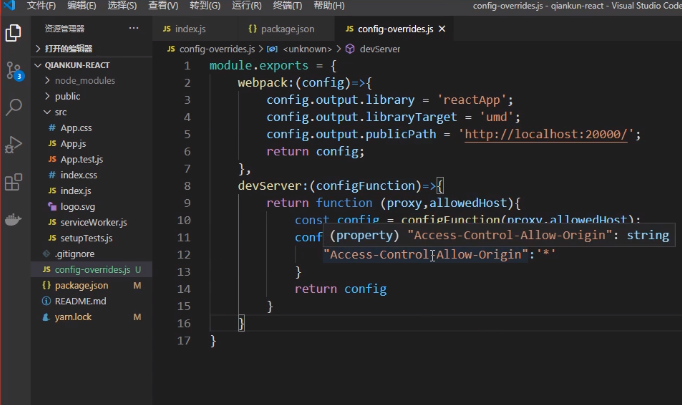Click allowedHost parameter on line 9
This screenshot has height=405, width=682.
[468, 203]
